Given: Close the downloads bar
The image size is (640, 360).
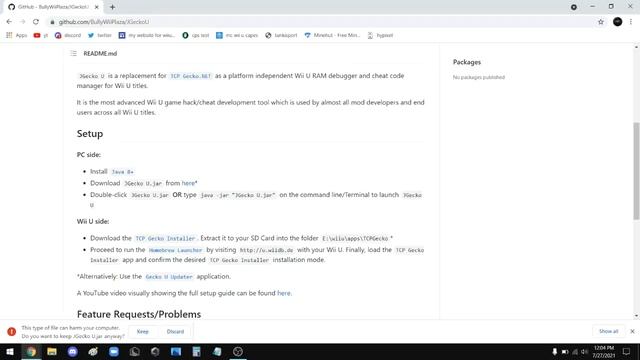Looking at the screenshot, I should [632, 331].
